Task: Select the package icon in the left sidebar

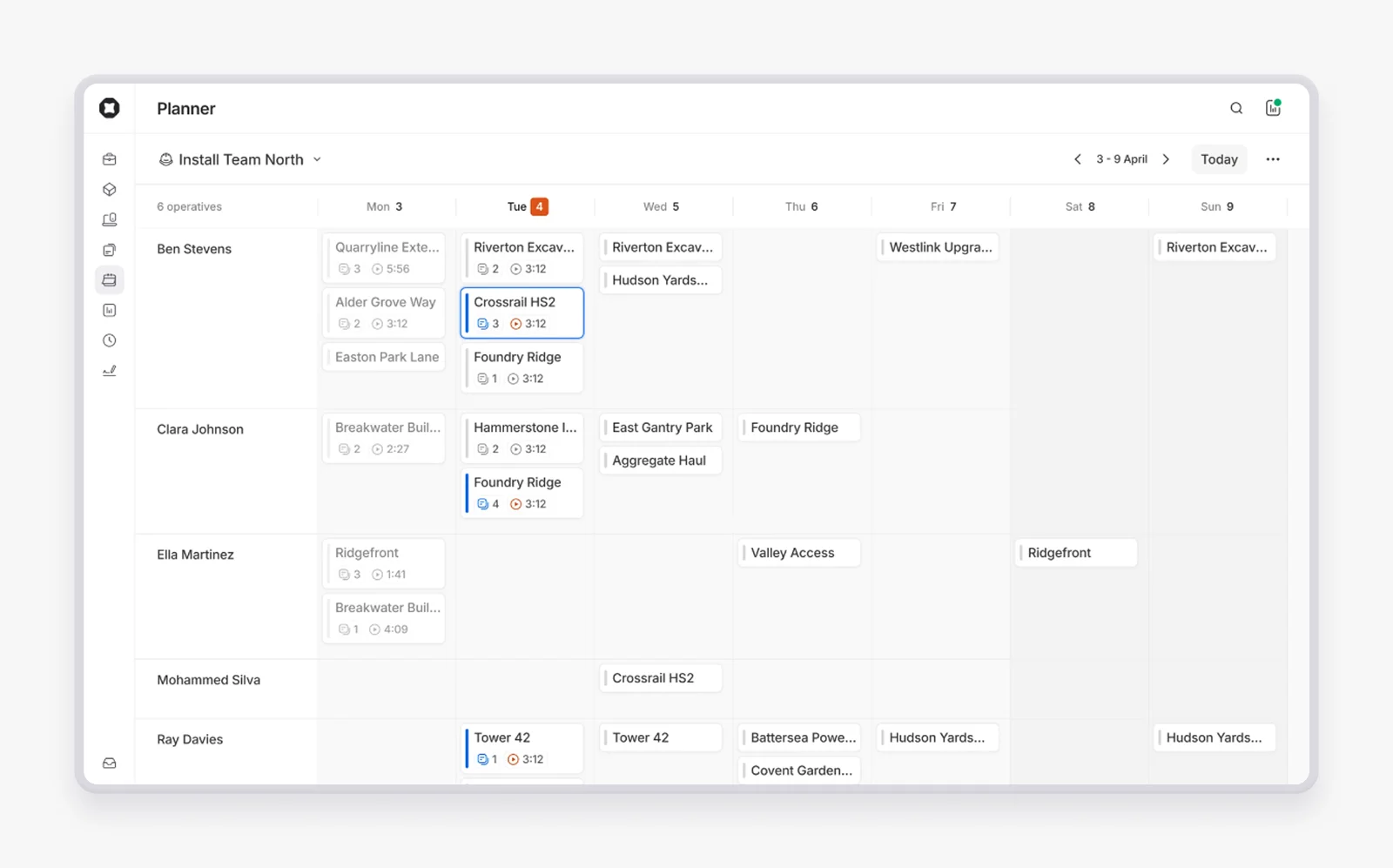Action: [x=109, y=189]
